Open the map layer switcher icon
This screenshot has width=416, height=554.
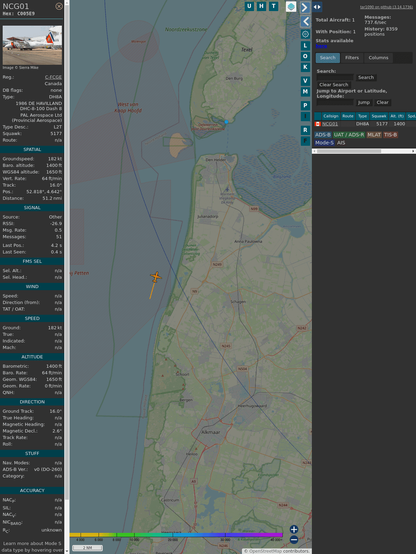[291, 6]
